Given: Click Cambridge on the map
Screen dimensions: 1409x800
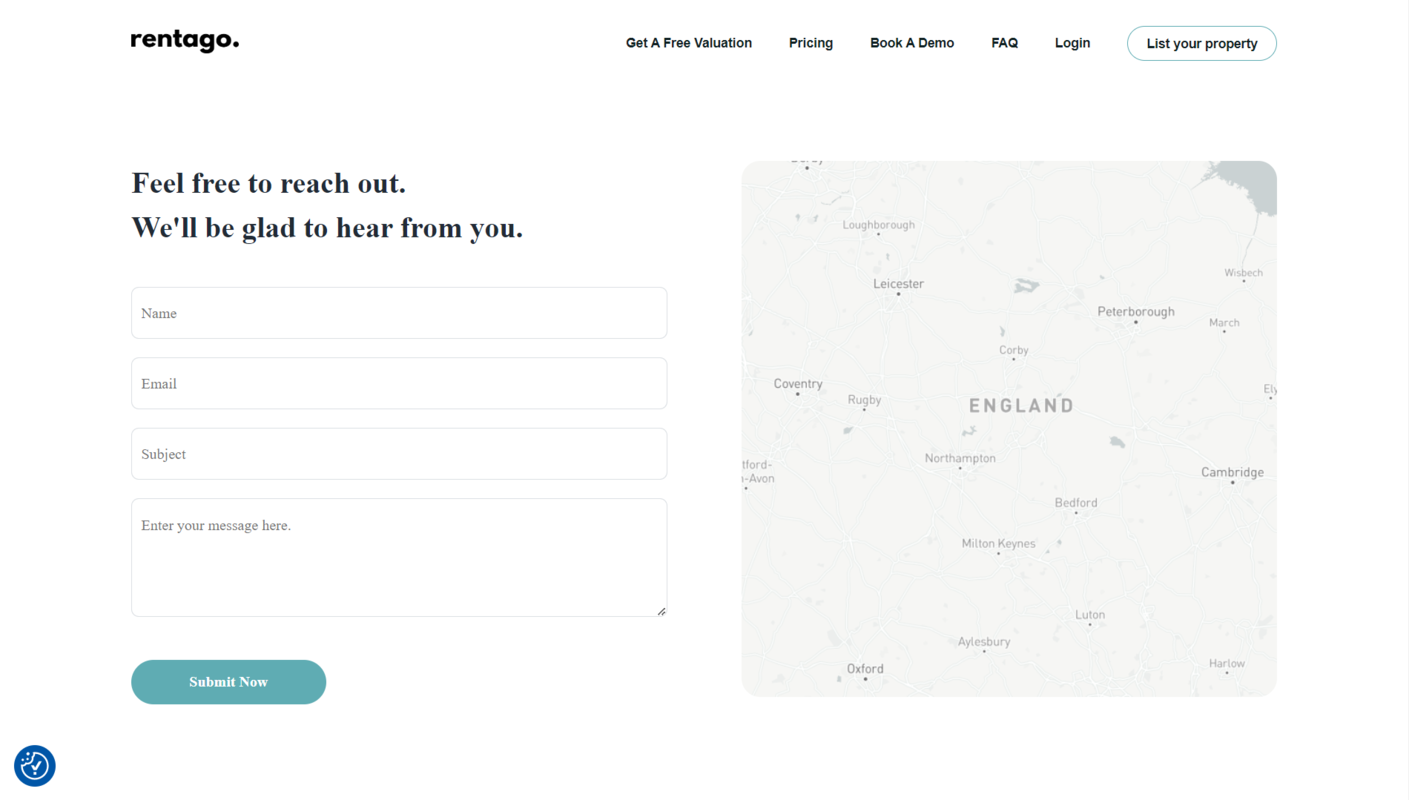Looking at the screenshot, I should 1232,472.
